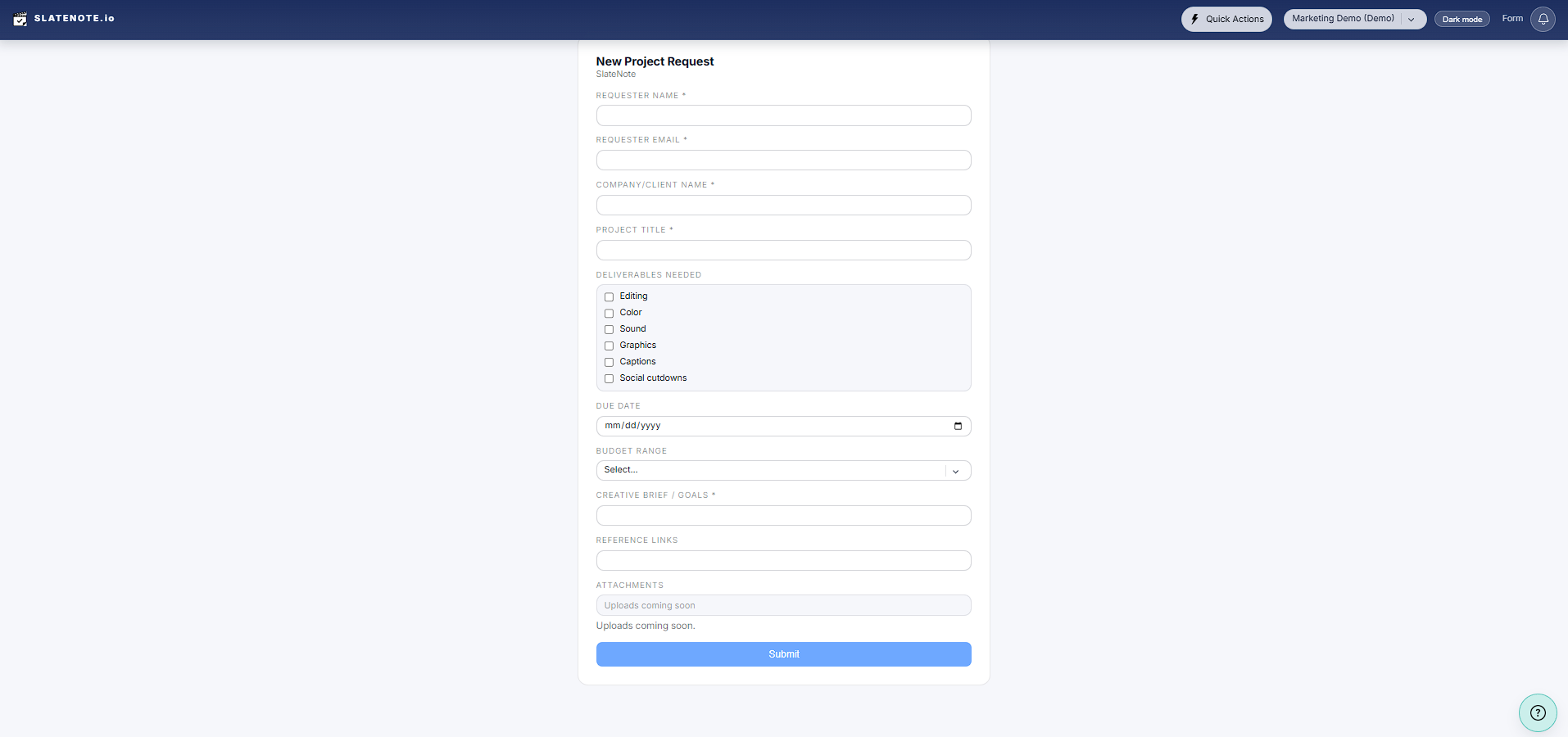Screen dimensions: 1568x737
Task: Check the Color deliverable checkbox
Action: click(609, 313)
